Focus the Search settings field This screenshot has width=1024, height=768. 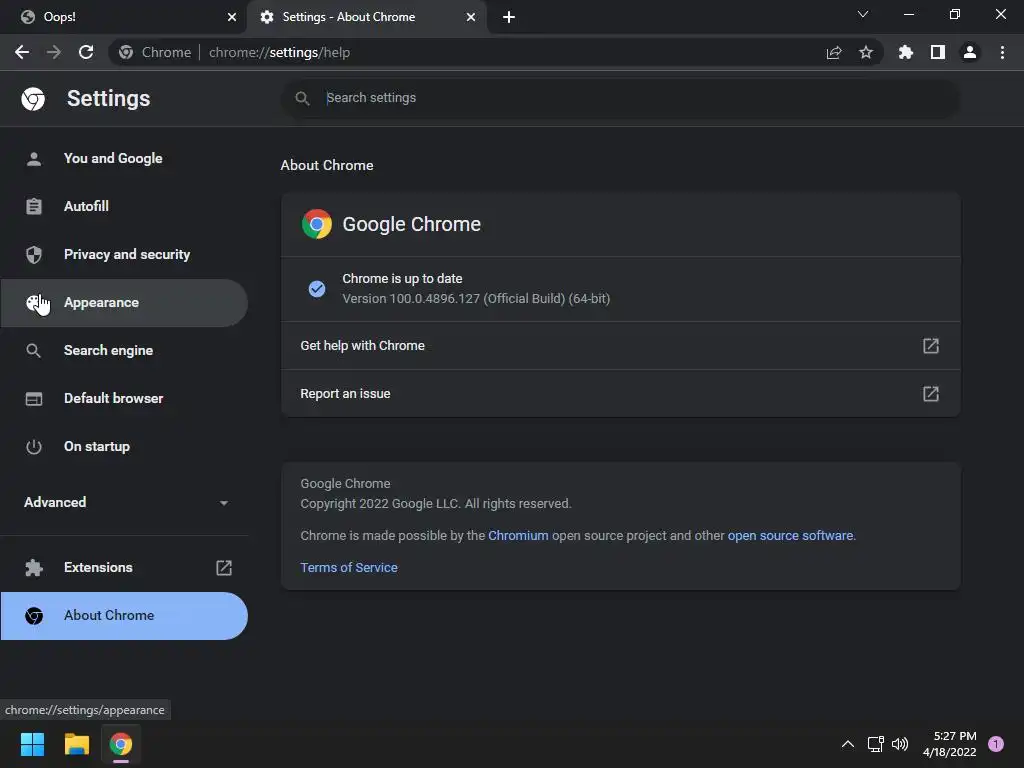point(620,98)
